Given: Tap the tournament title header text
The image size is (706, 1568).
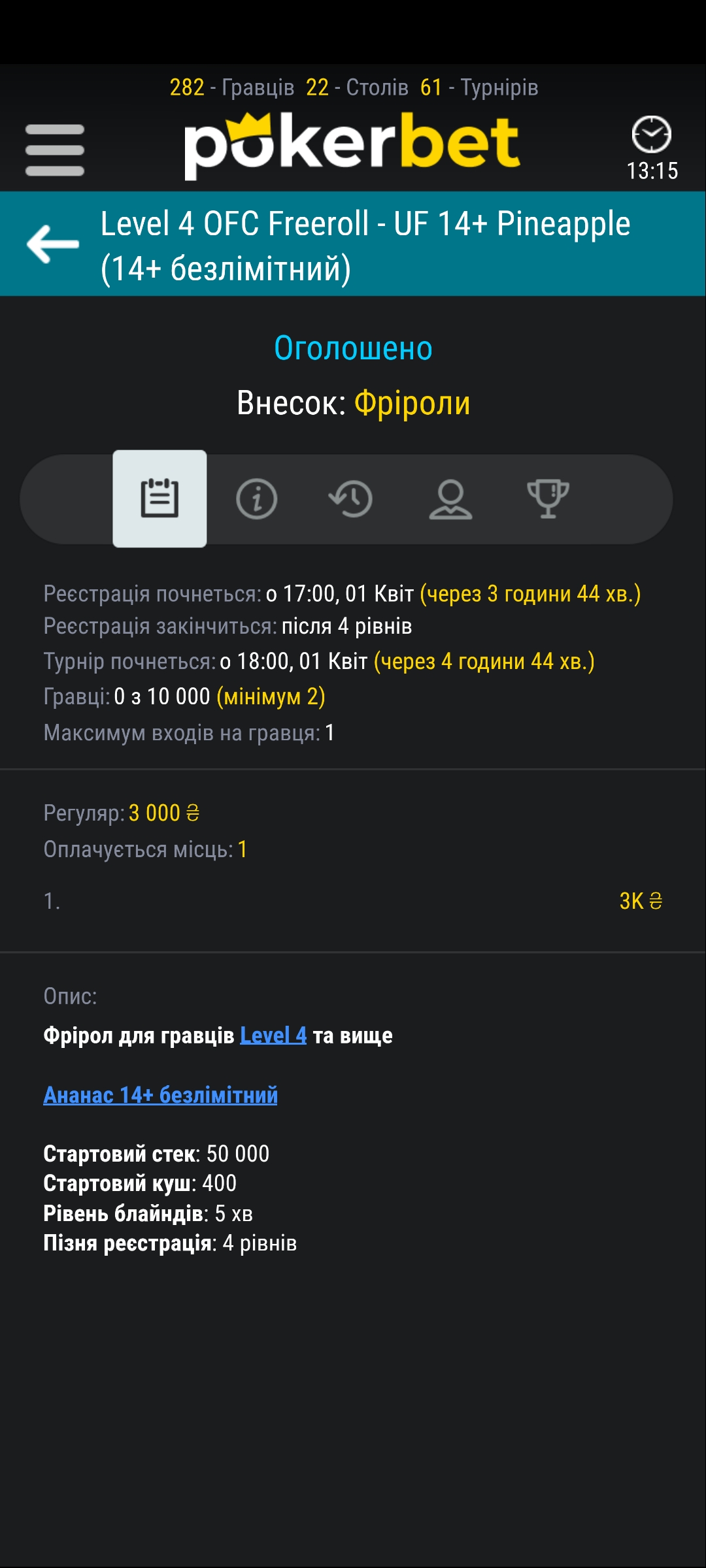Looking at the screenshot, I should (x=365, y=246).
